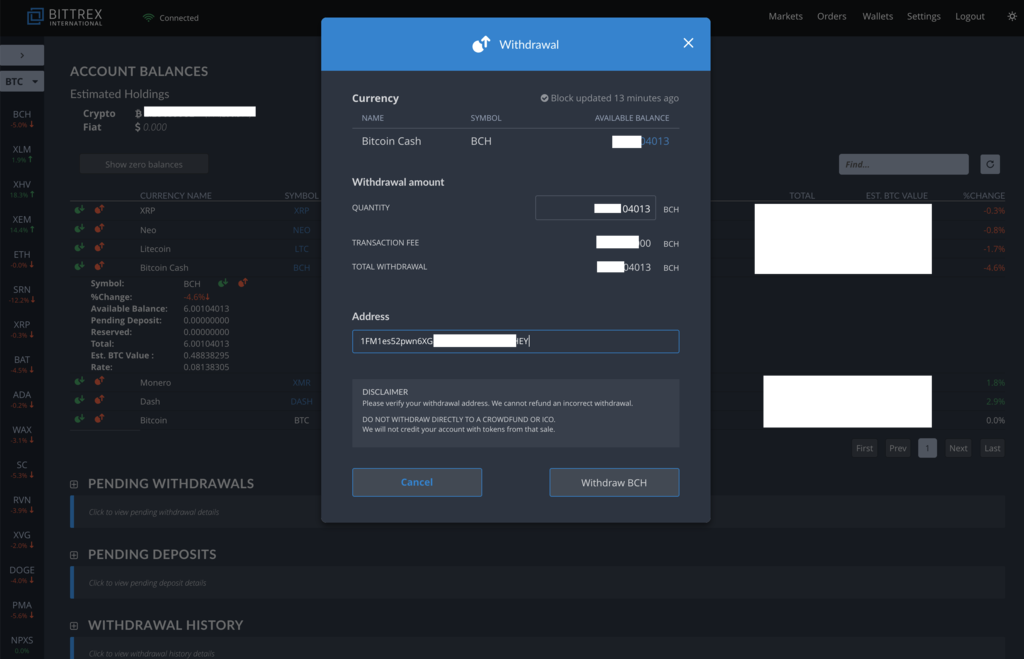Expand the Withdrawal History section
The height and width of the screenshot is (659, 1024).
pyautogui.click(x=74, y=626)
